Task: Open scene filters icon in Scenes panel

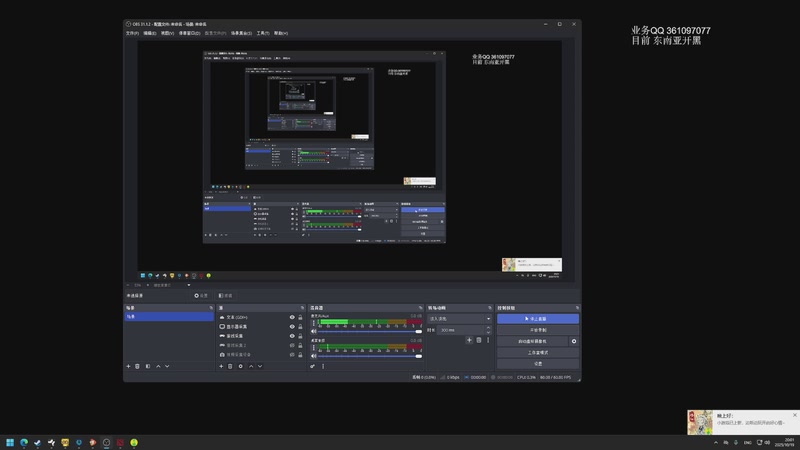Action: pos(148,366)
